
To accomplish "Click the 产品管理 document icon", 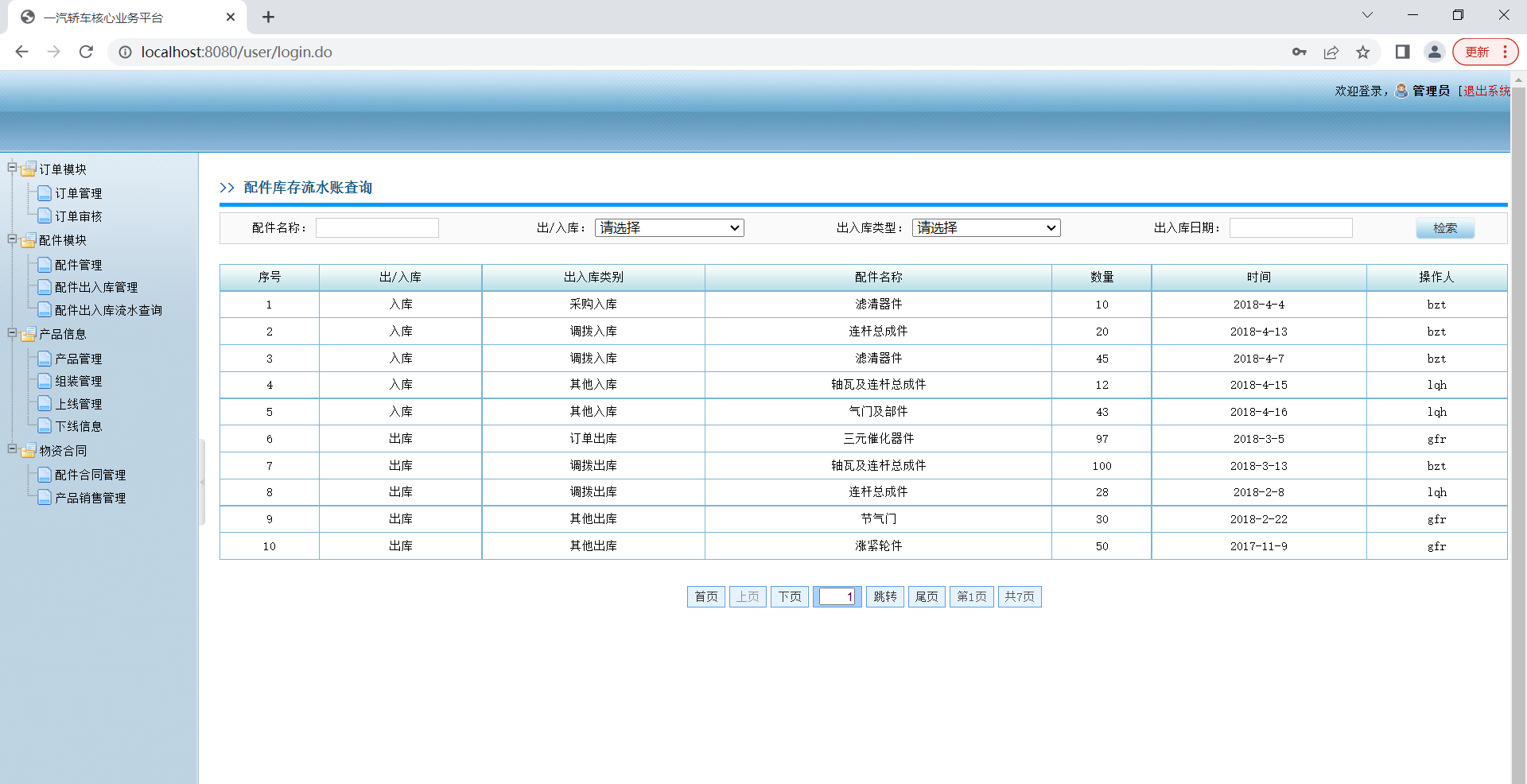I will coord(45,359).
